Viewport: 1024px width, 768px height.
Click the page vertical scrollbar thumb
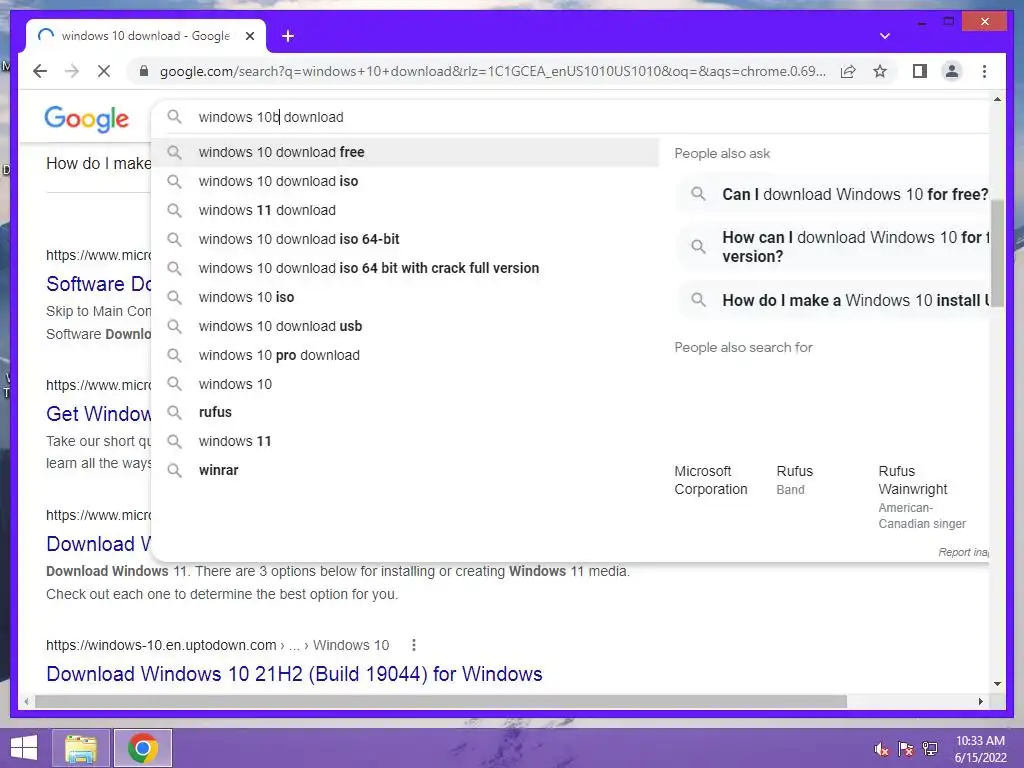click(x=997, y=253)
